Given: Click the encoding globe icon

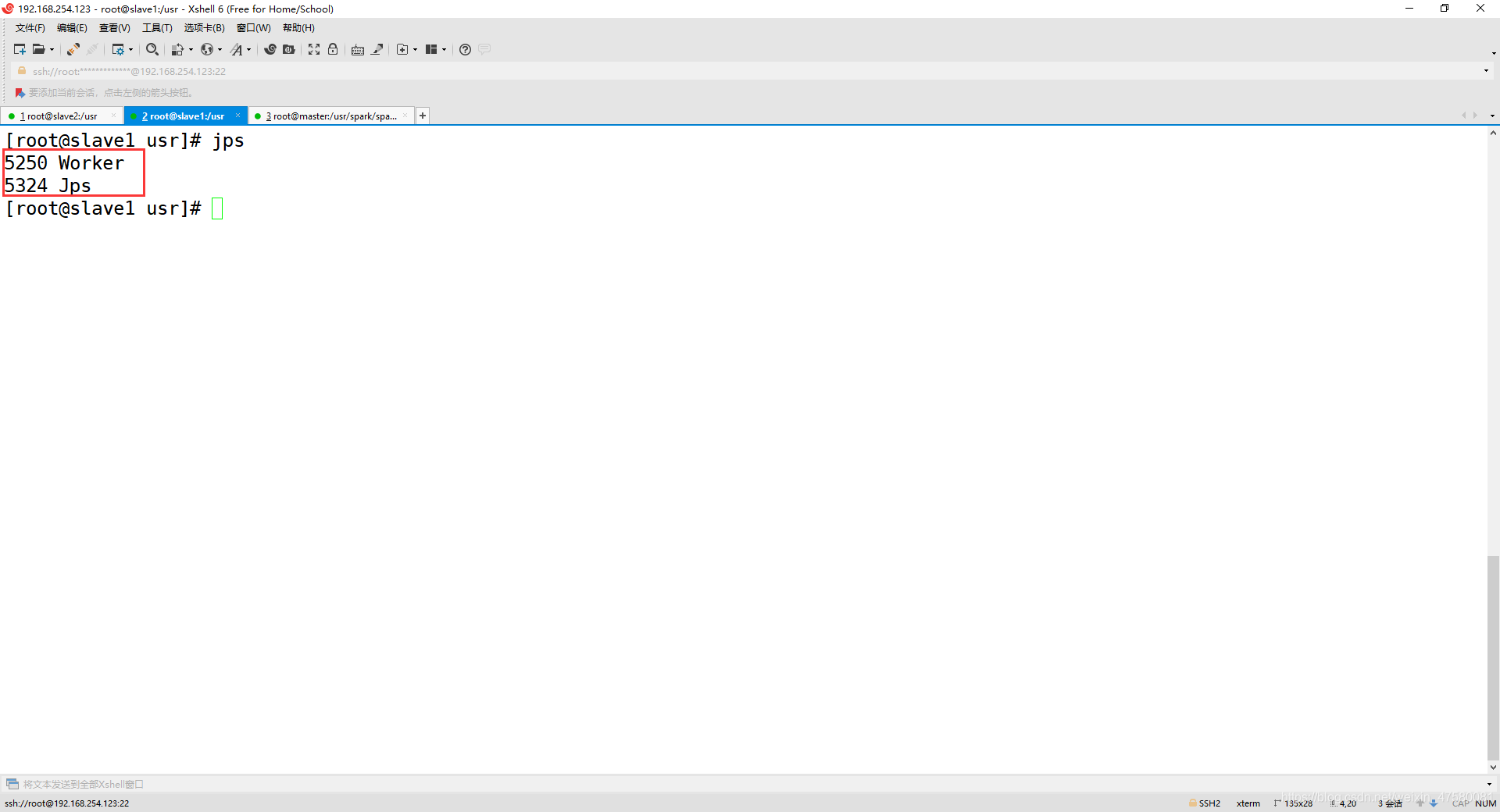Looking at the screenshot, I should point(207,49).
